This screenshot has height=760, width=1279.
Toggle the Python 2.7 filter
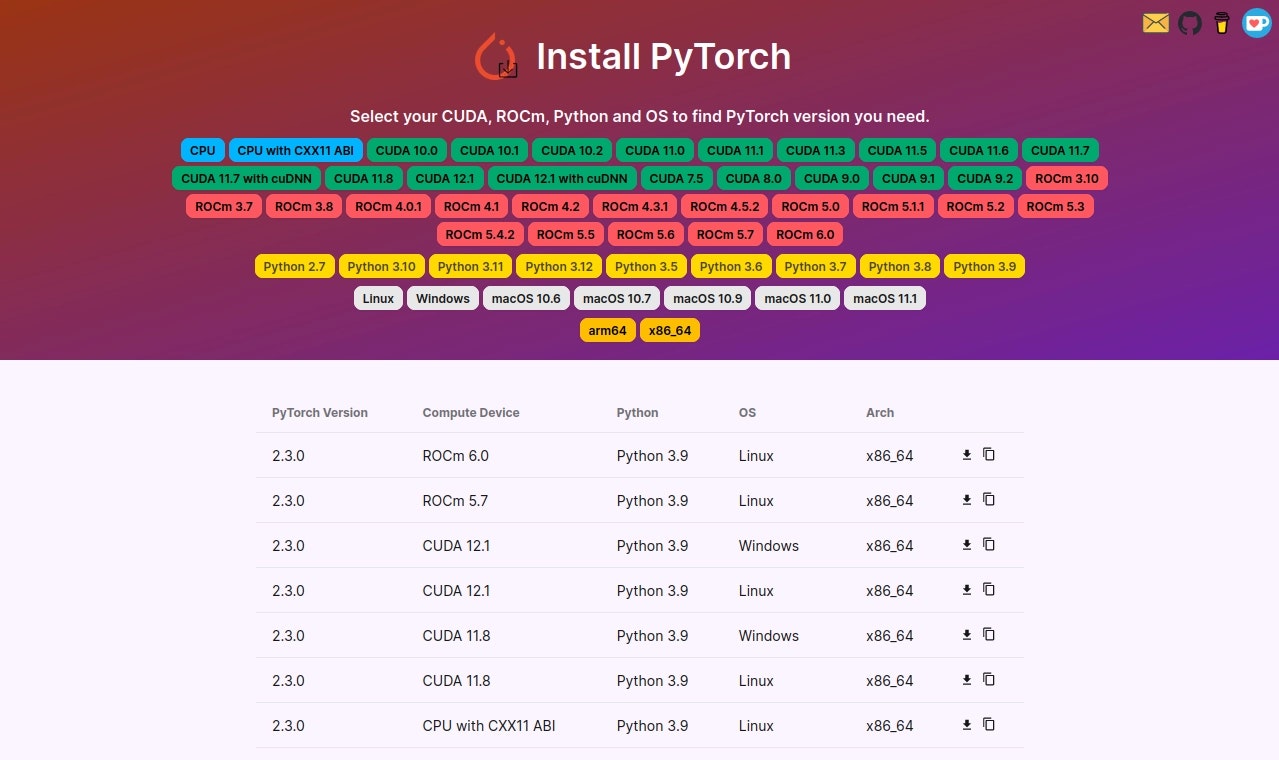295,267
